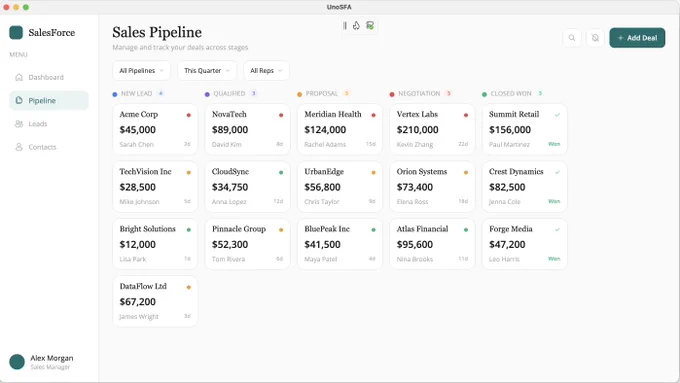Click the Negotiation count badge
The image size is (680, 383).
point(449,93)
